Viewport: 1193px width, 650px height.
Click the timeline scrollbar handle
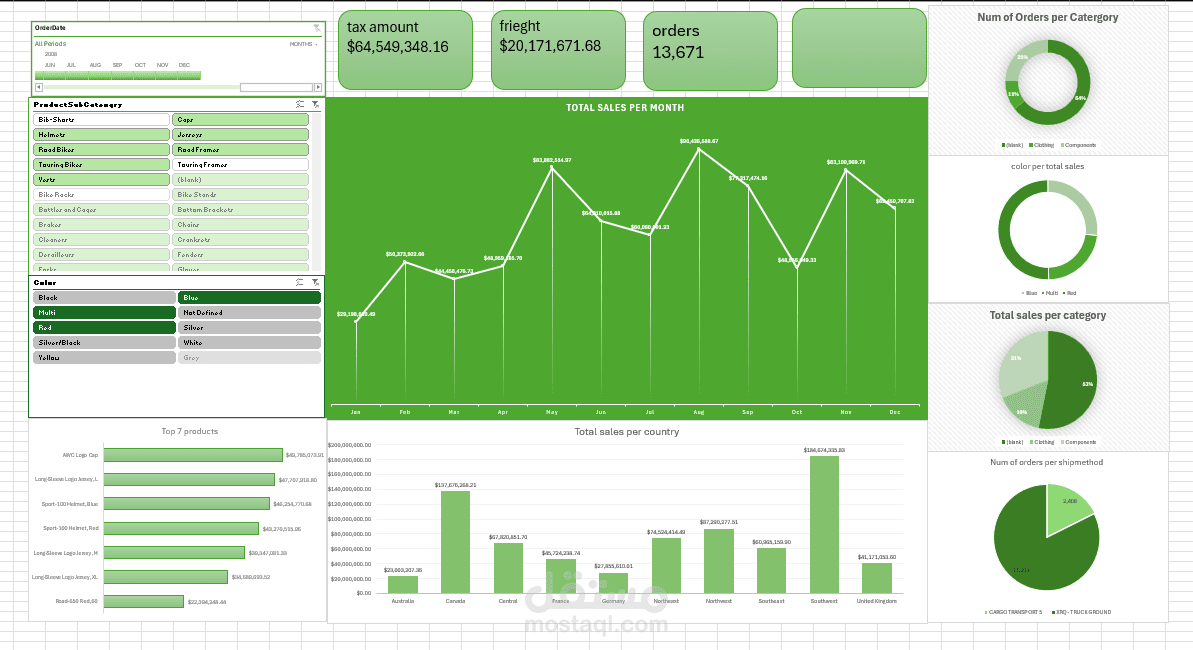(x=277, y=85)
